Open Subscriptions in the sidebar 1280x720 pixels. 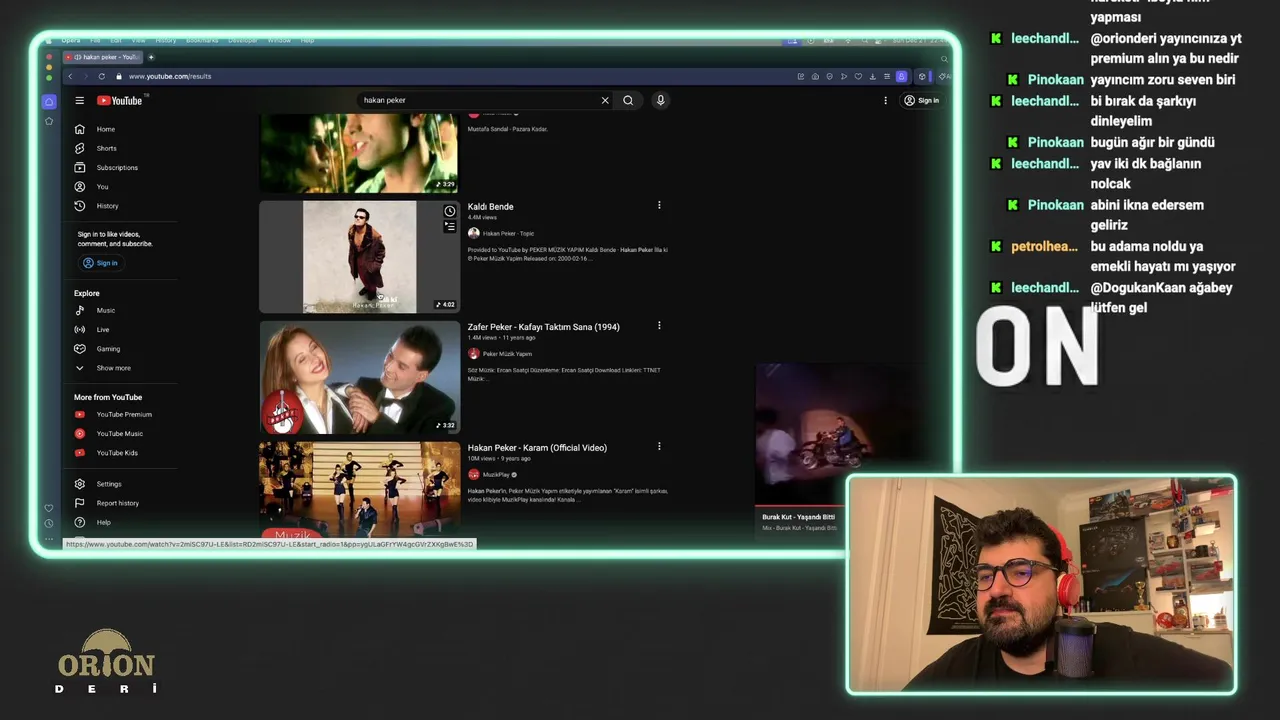[105, 167]
